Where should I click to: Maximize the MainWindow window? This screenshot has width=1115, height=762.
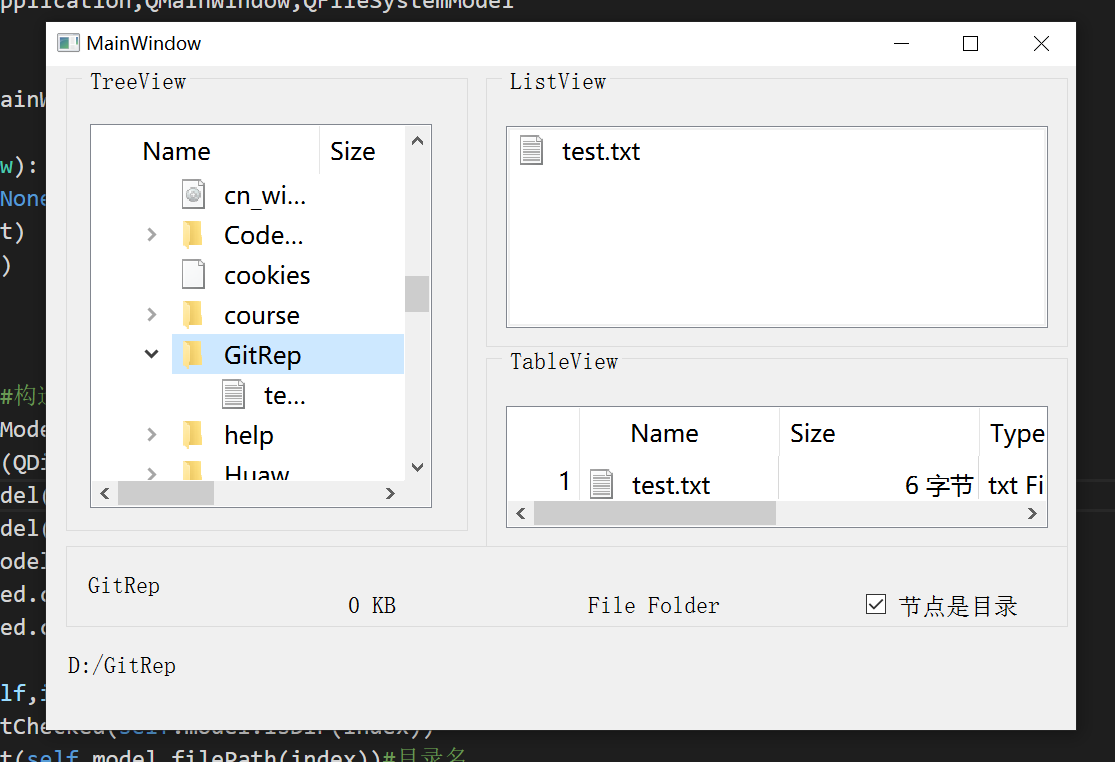(x=971, y=43)
